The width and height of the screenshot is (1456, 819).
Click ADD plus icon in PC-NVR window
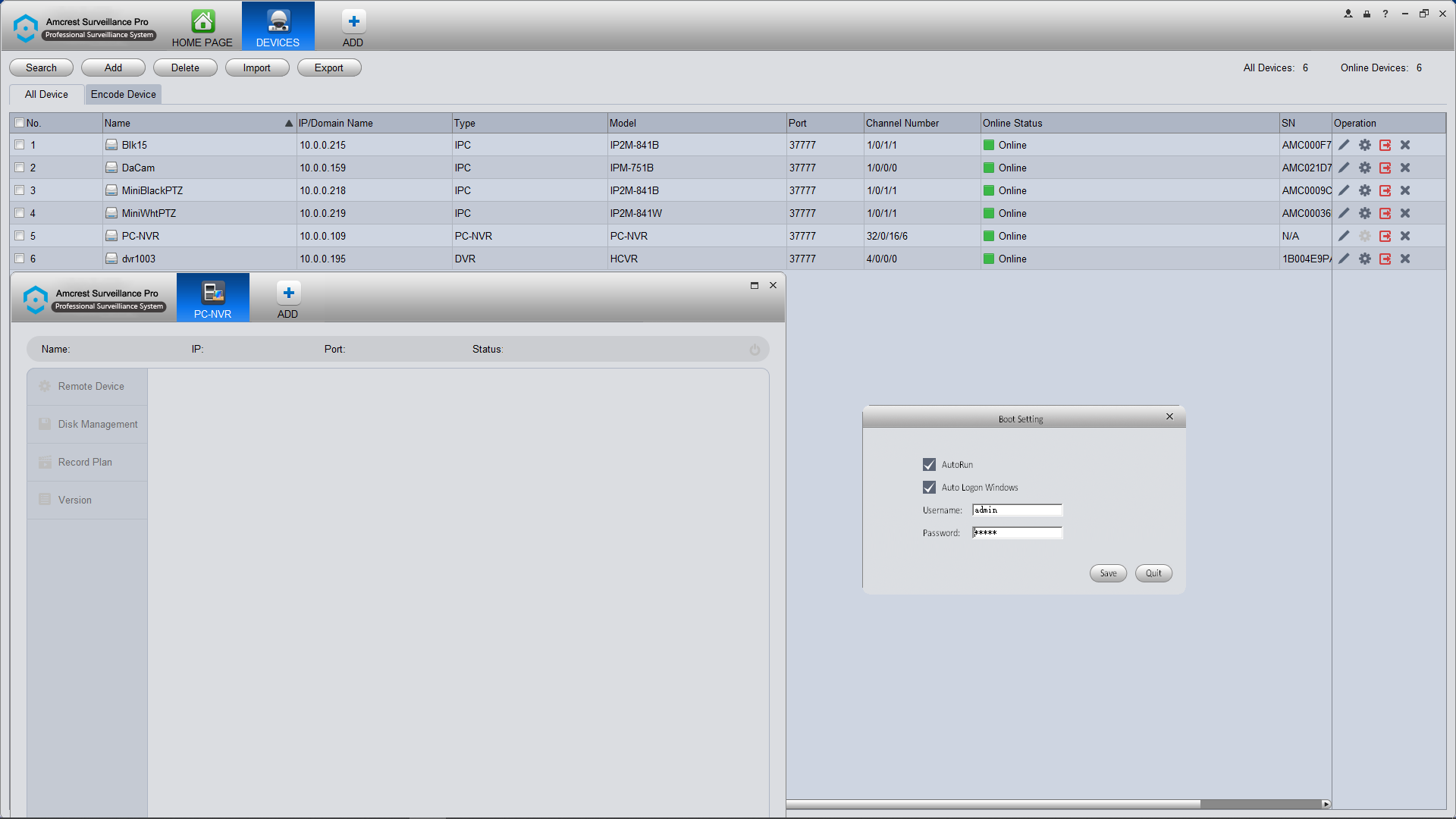(x=288, y=293)
